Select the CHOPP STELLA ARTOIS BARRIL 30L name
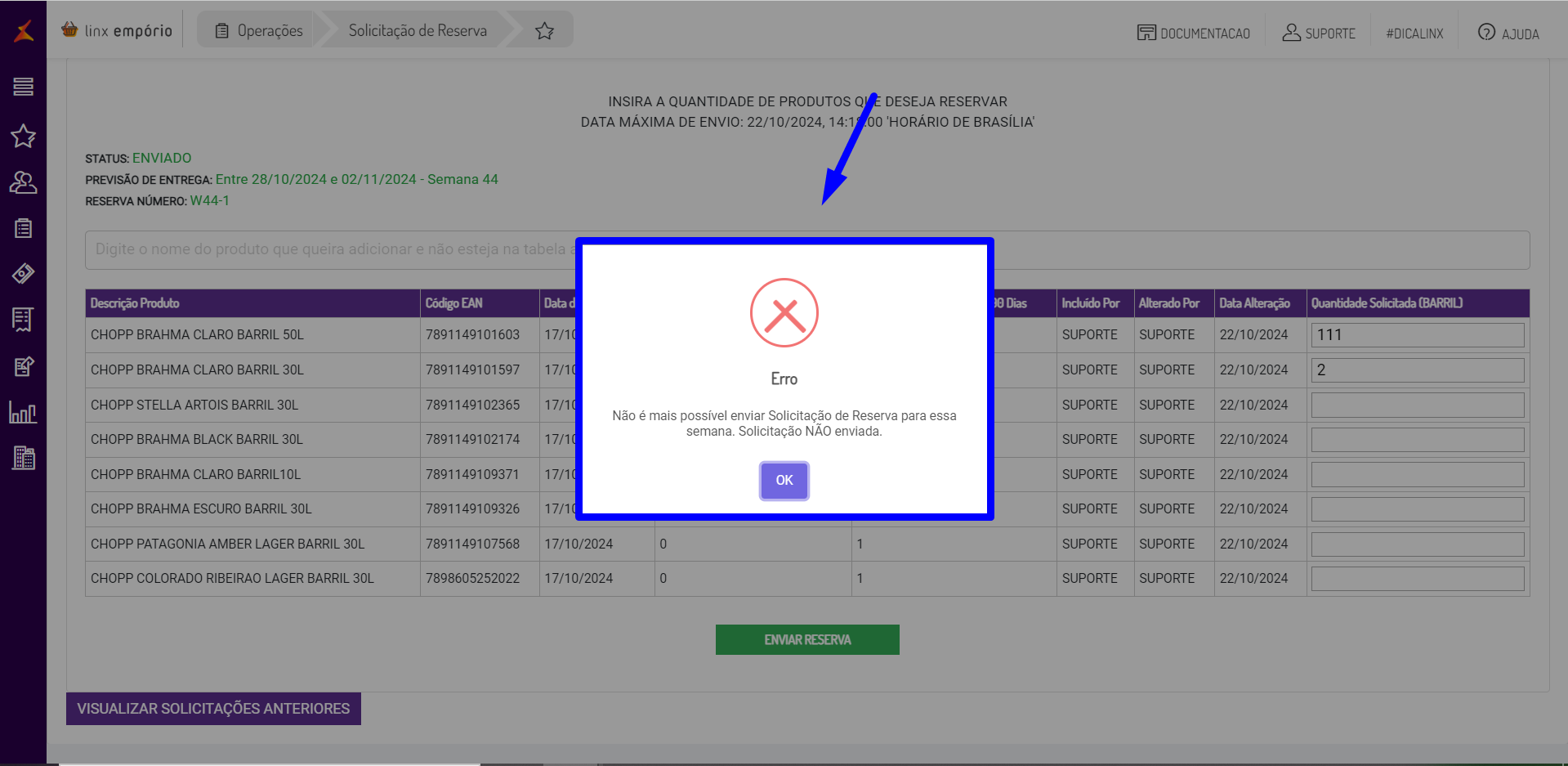 [x=194, y=405]
